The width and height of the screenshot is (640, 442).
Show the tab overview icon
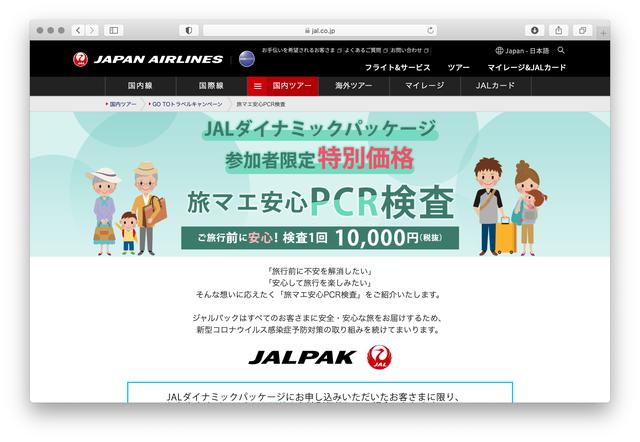582,30
